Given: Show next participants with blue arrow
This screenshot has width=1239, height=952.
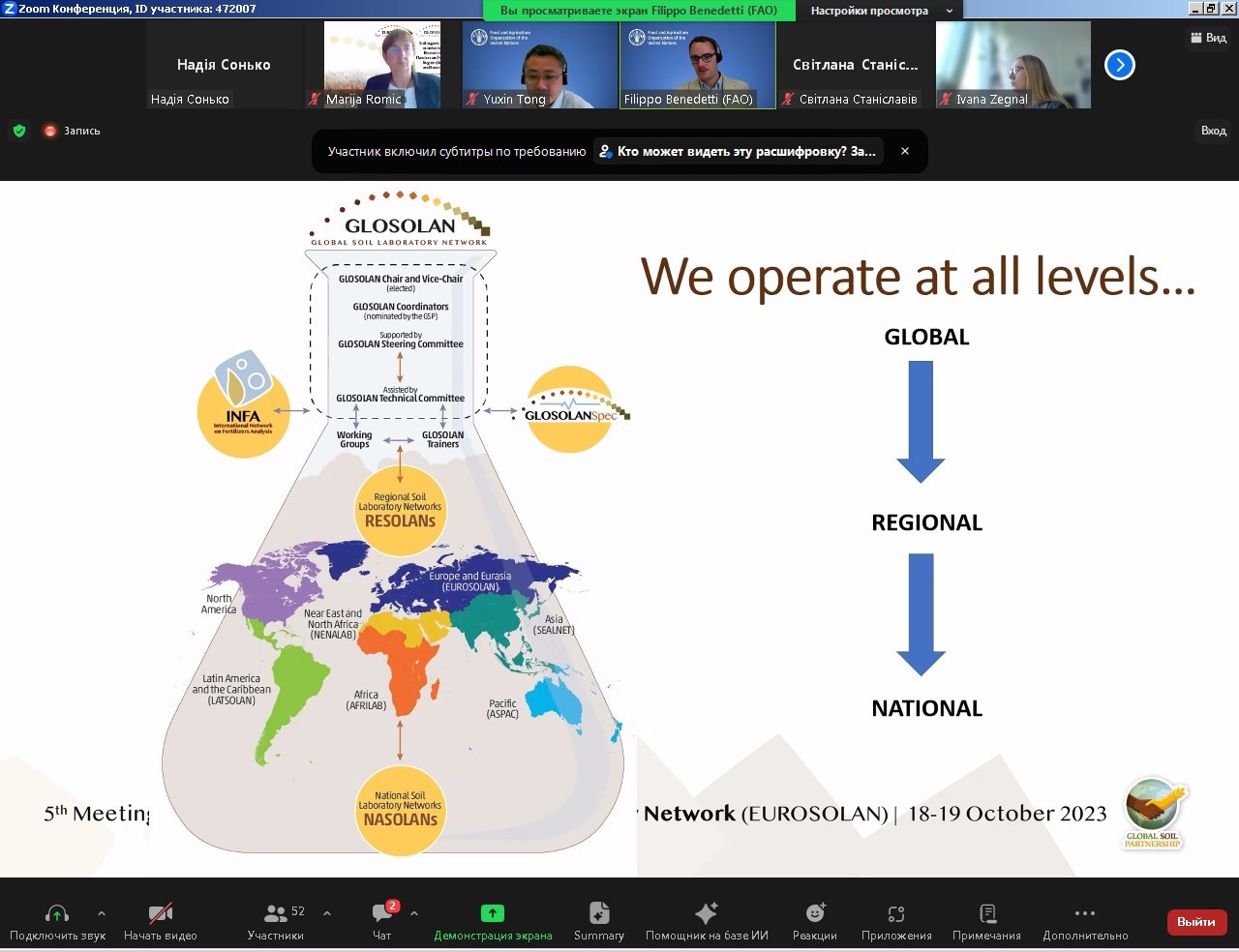Looking at the screenshot, I should pyautogui.click(x=1120, y=65).
